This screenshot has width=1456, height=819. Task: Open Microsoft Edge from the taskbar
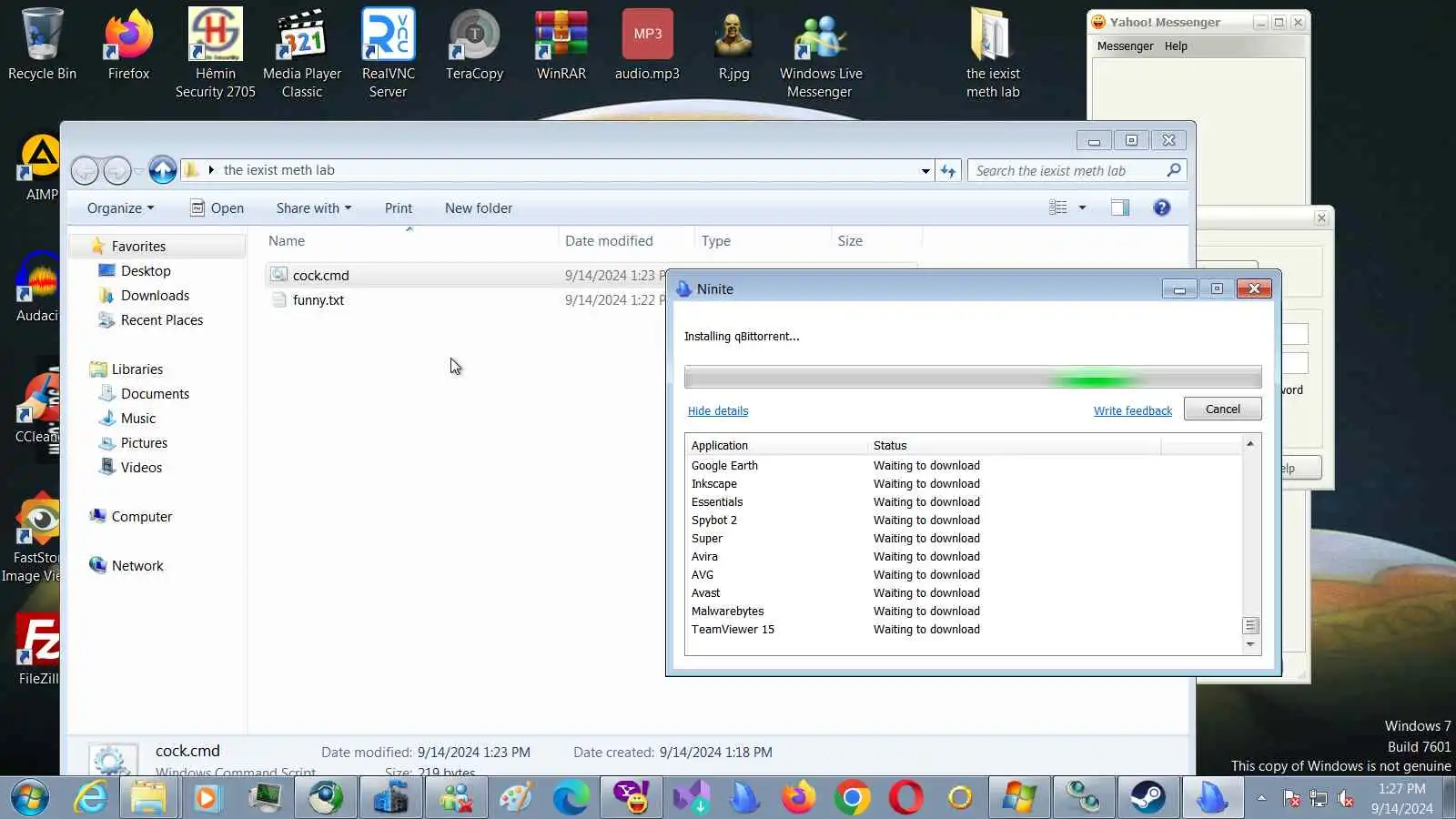click(x=571, y=798)
